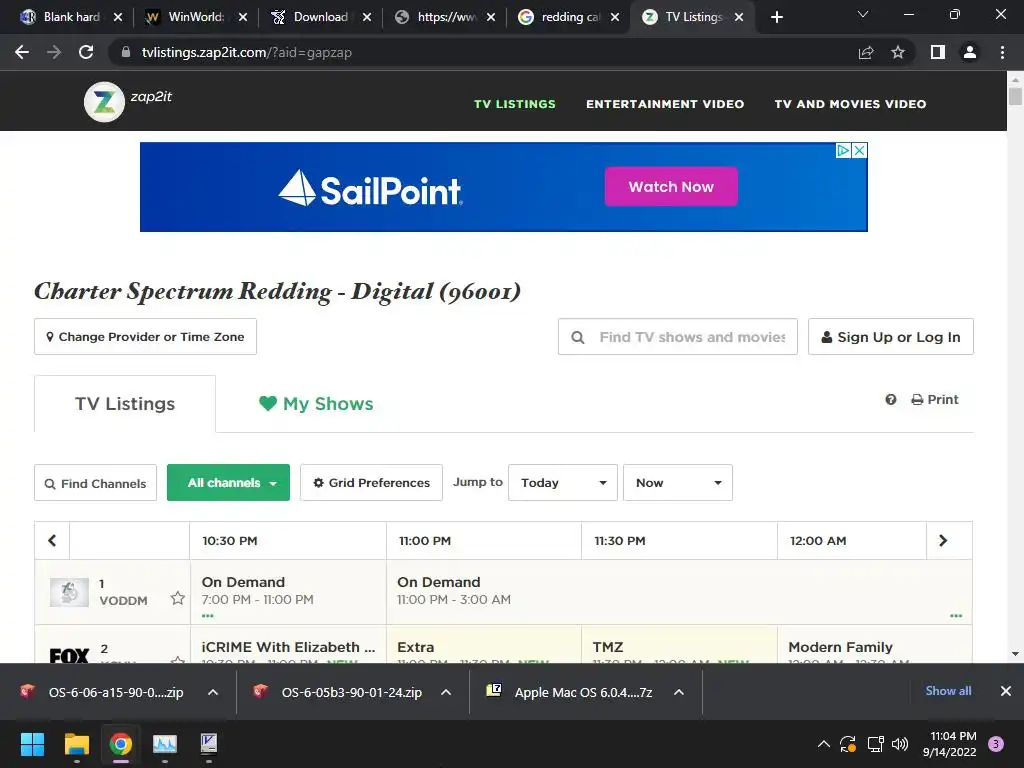The width and height of the screenshot is (1024, 768).
Task: Open Chrome three-dot menu
Action: [x=1002, y=52]
